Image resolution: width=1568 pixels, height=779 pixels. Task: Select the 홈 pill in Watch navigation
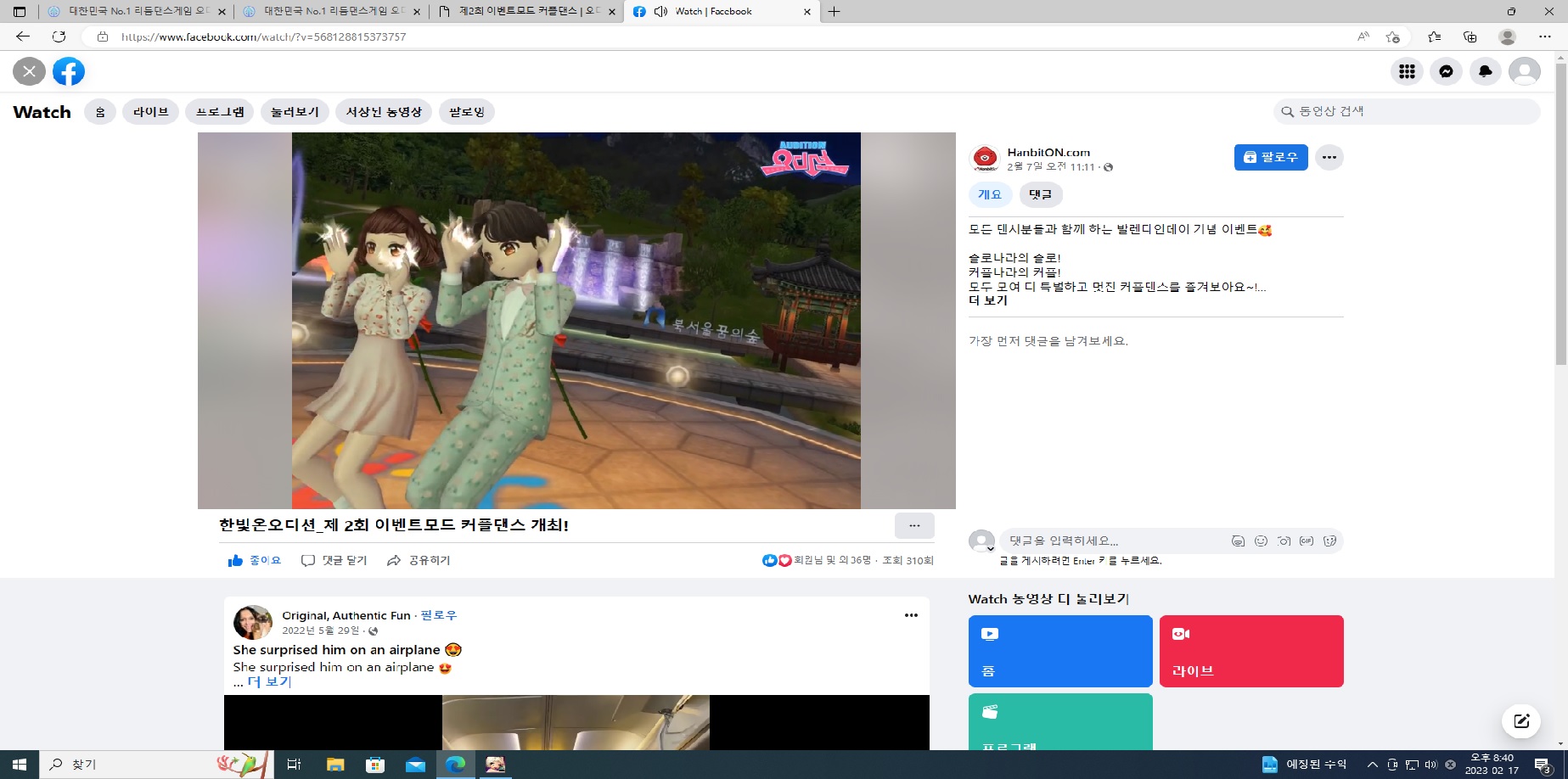pyautogui.click(x=100, y=111)
